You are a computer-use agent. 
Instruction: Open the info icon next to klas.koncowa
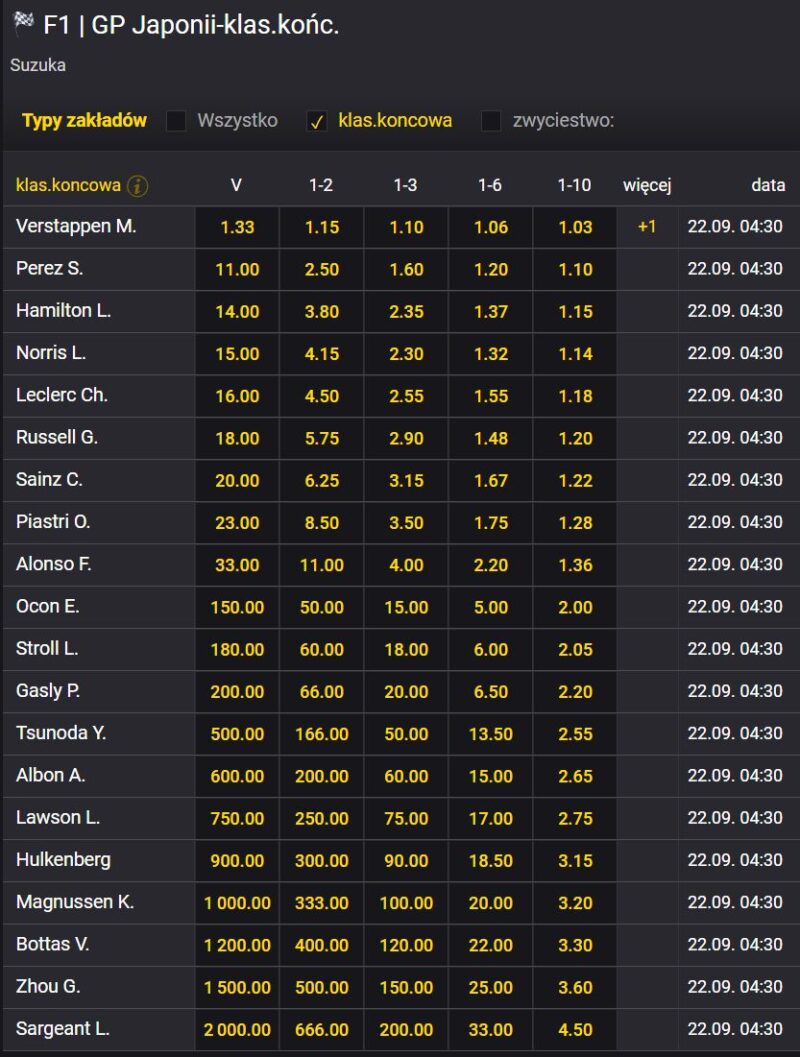pos(137,185)
